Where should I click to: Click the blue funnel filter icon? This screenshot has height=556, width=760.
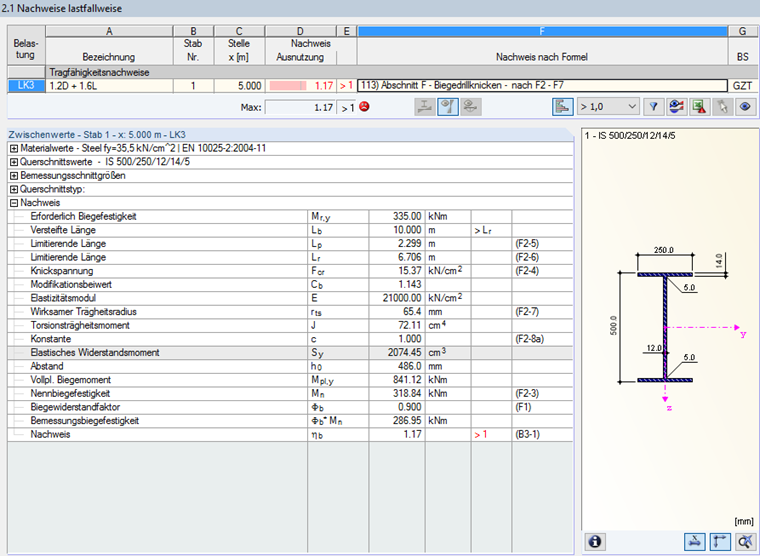[x=653, y=107]
